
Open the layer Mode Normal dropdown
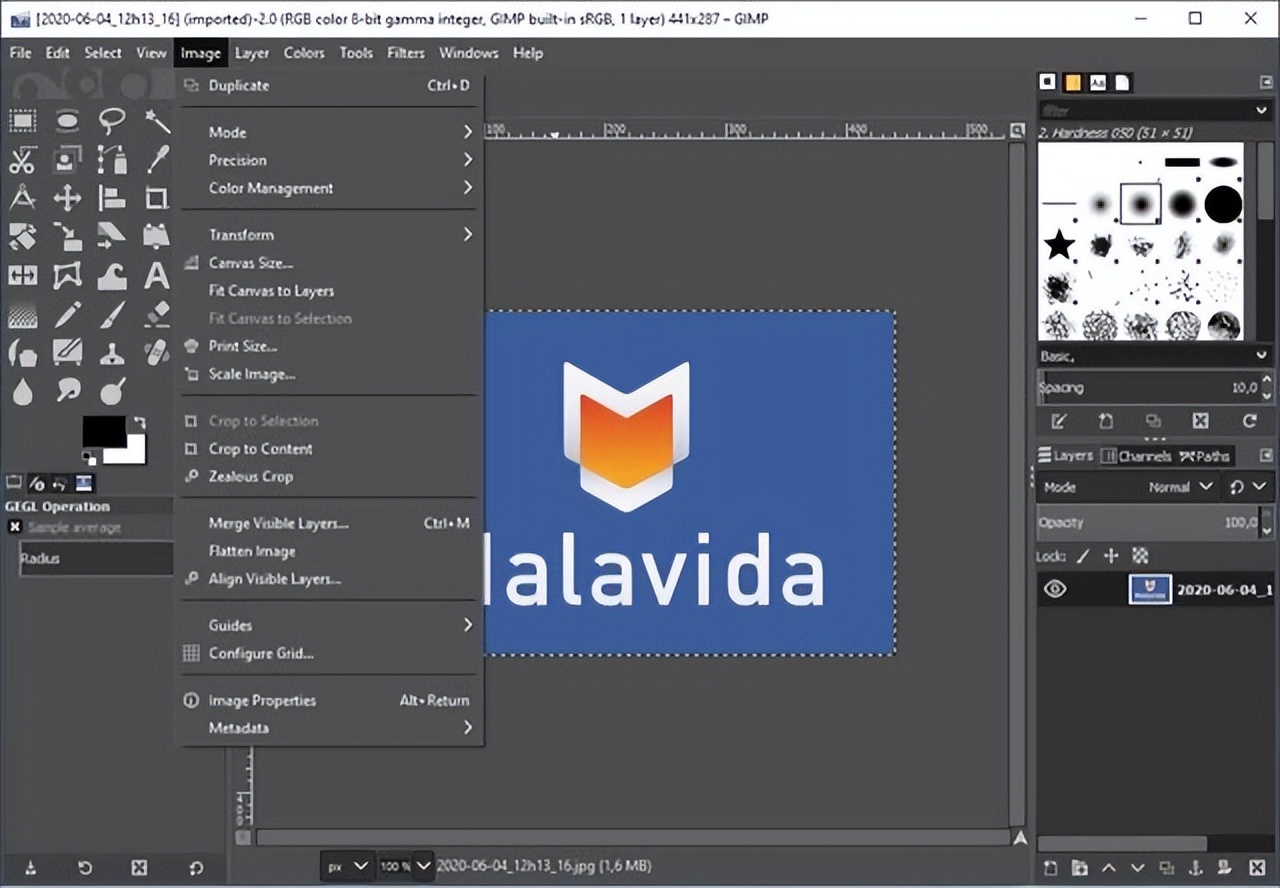pos(1180,487)
